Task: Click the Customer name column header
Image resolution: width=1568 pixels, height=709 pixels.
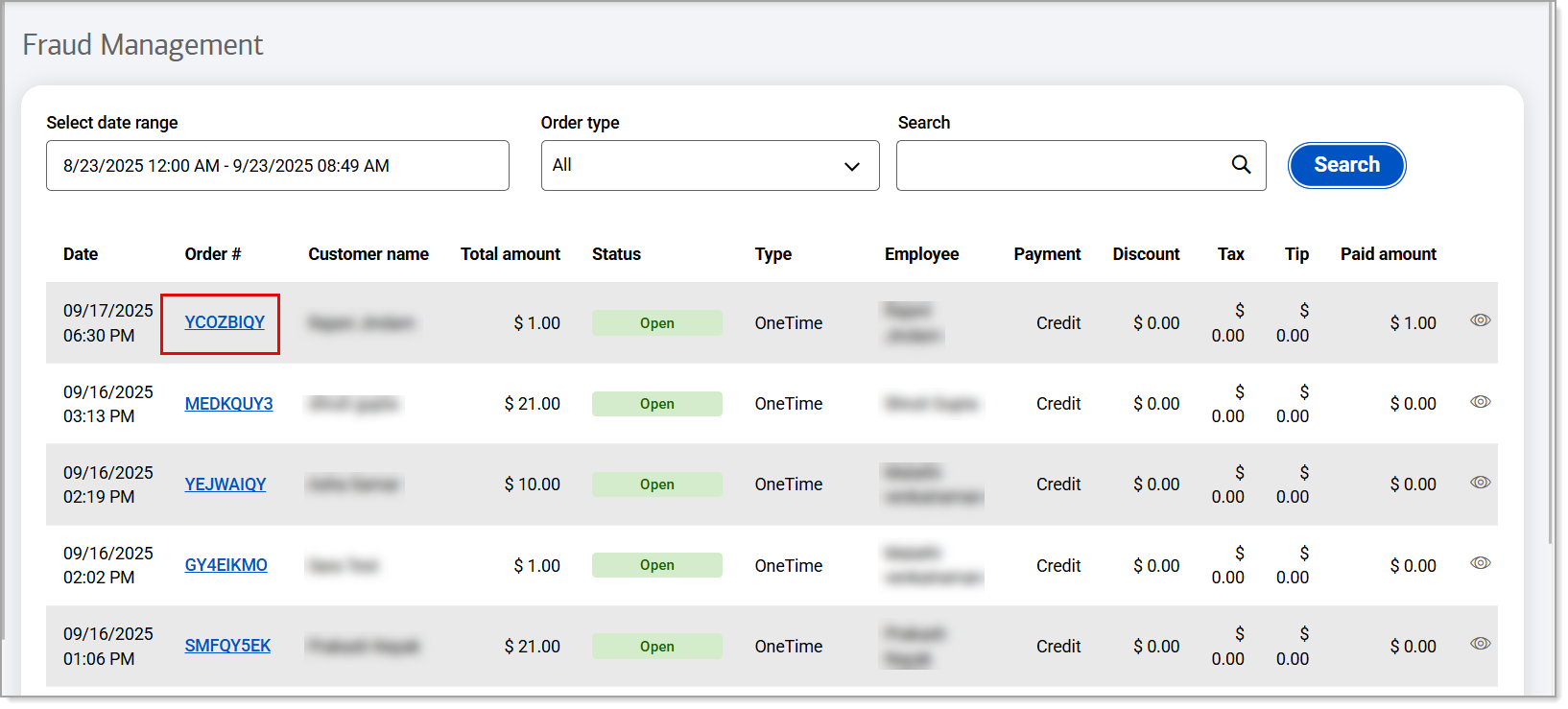Action: point(368,254)
